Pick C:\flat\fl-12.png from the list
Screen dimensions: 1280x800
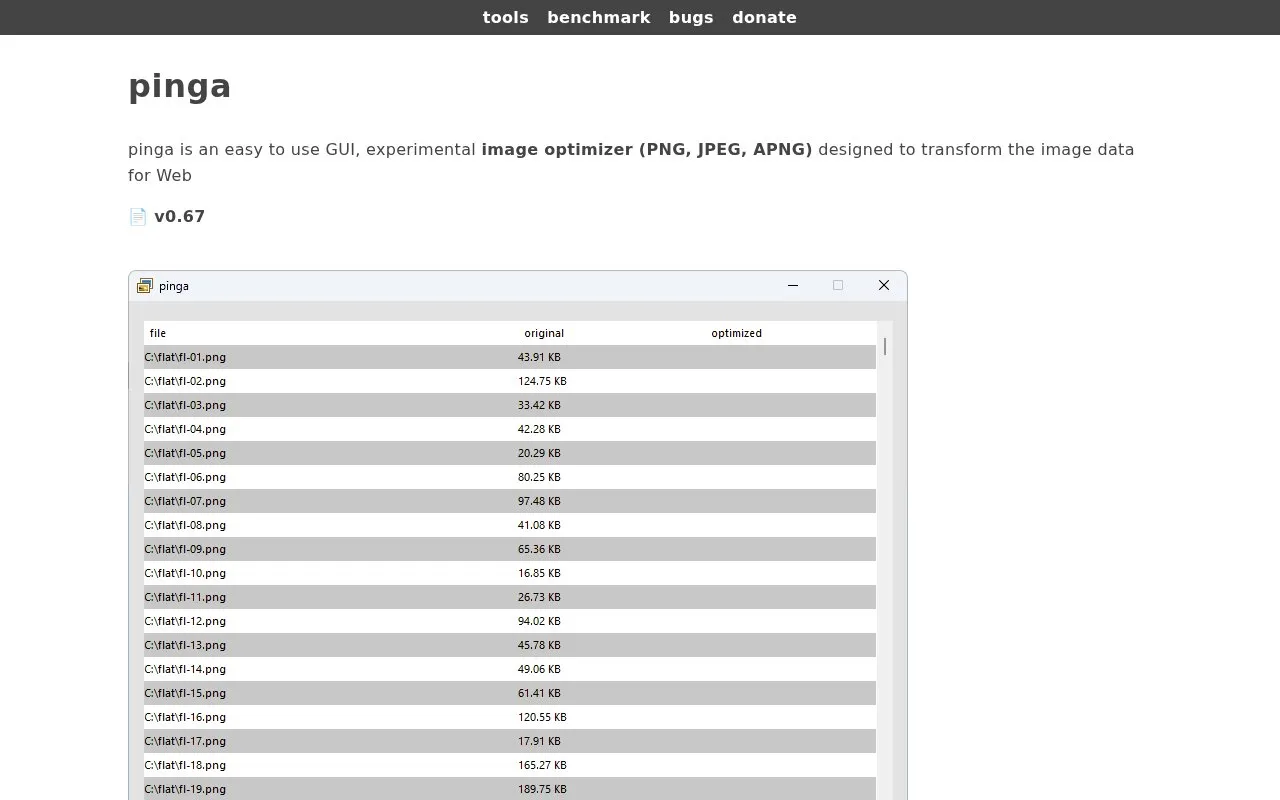(x=510, y=621)
